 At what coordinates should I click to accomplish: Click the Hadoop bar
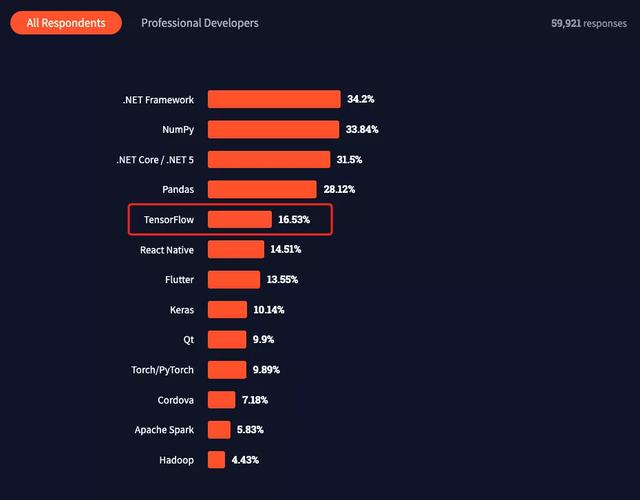[x=216, y=460]
